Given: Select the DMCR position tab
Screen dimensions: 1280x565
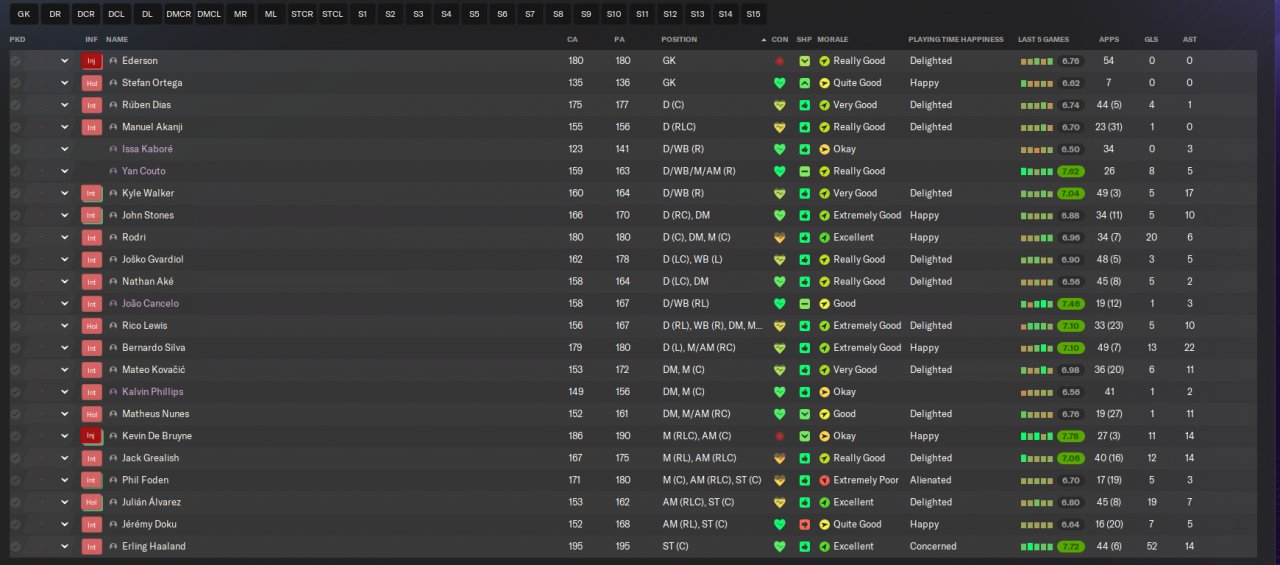Looking at the screenshot, I should coord(179,14).
